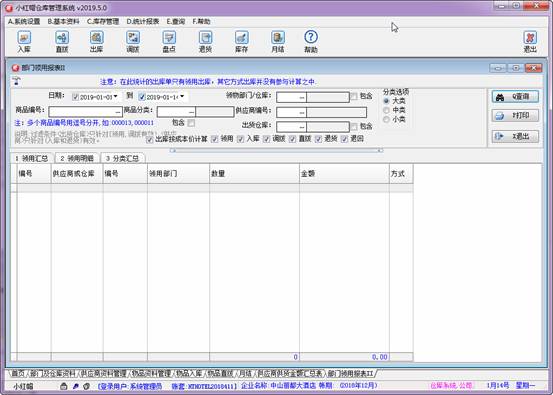Switch to 物品资料管理 bottom tab

tap(151, 373)
